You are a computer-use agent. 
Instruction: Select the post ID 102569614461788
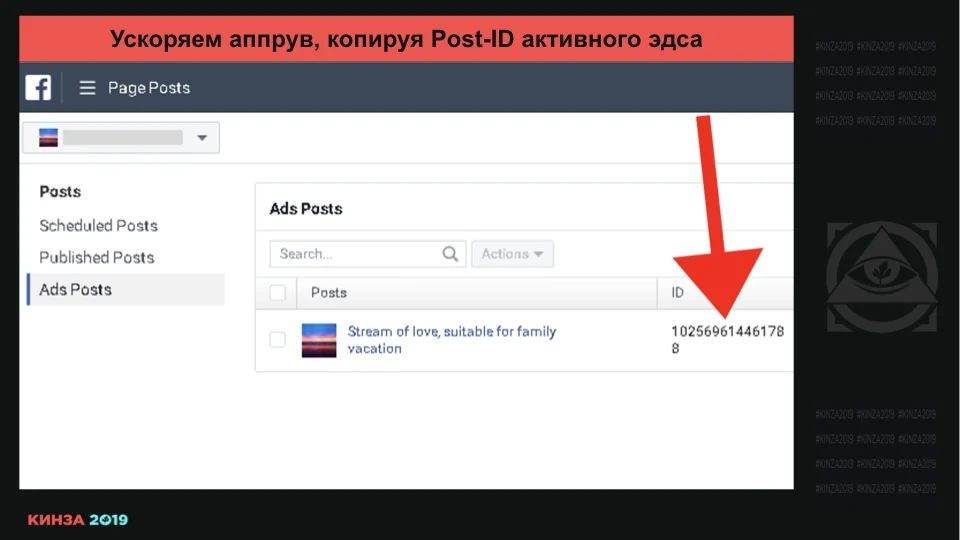[x=727, y=340]
